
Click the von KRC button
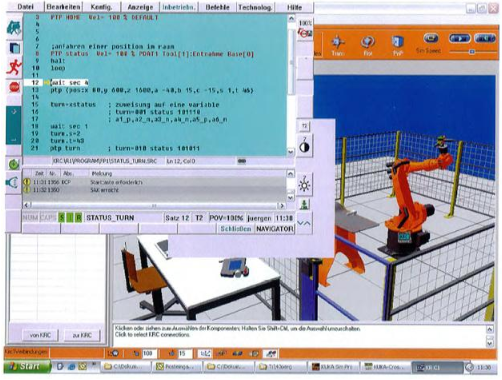[x=40, y=335]
